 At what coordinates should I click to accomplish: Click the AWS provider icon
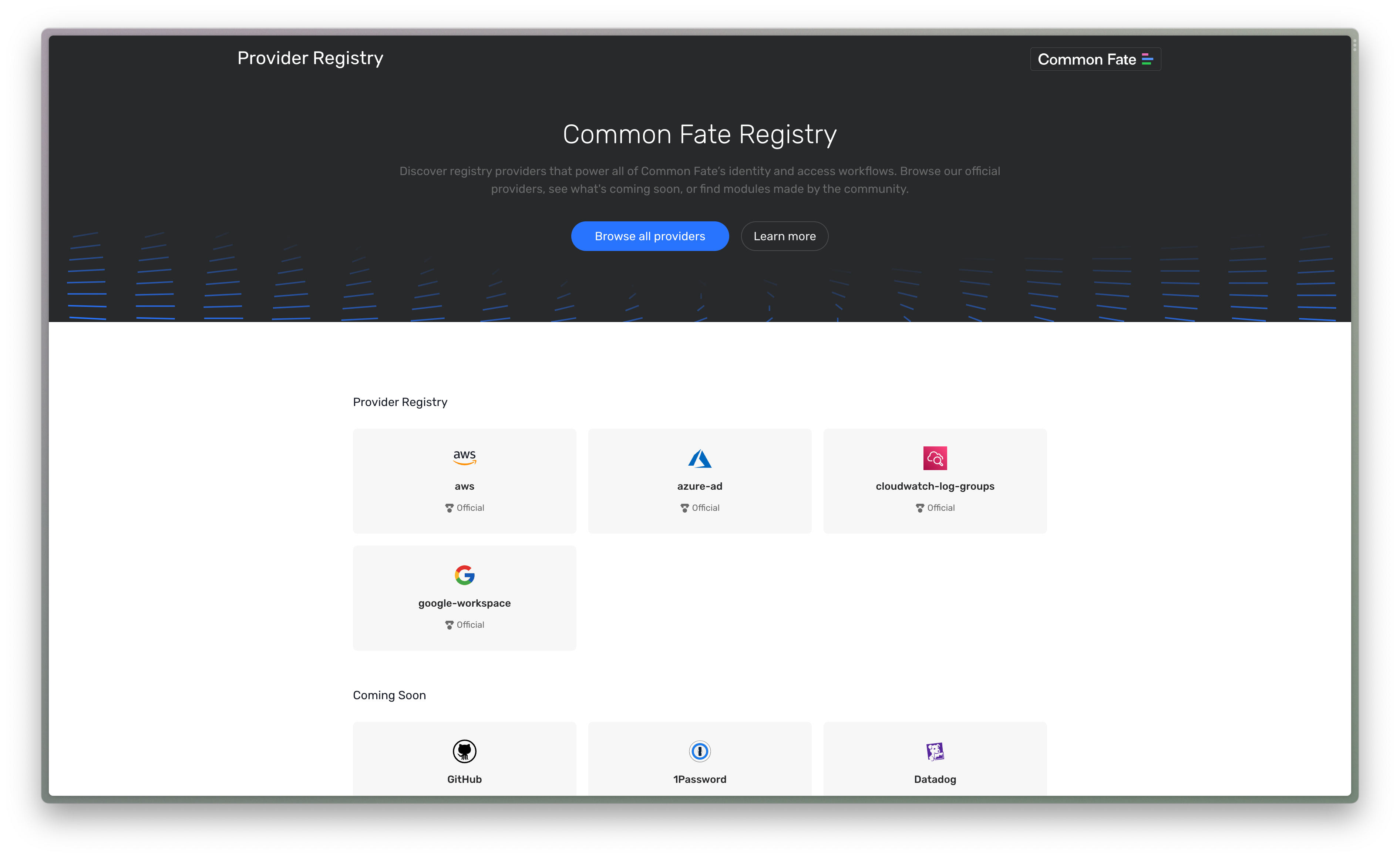click(464, 457)
